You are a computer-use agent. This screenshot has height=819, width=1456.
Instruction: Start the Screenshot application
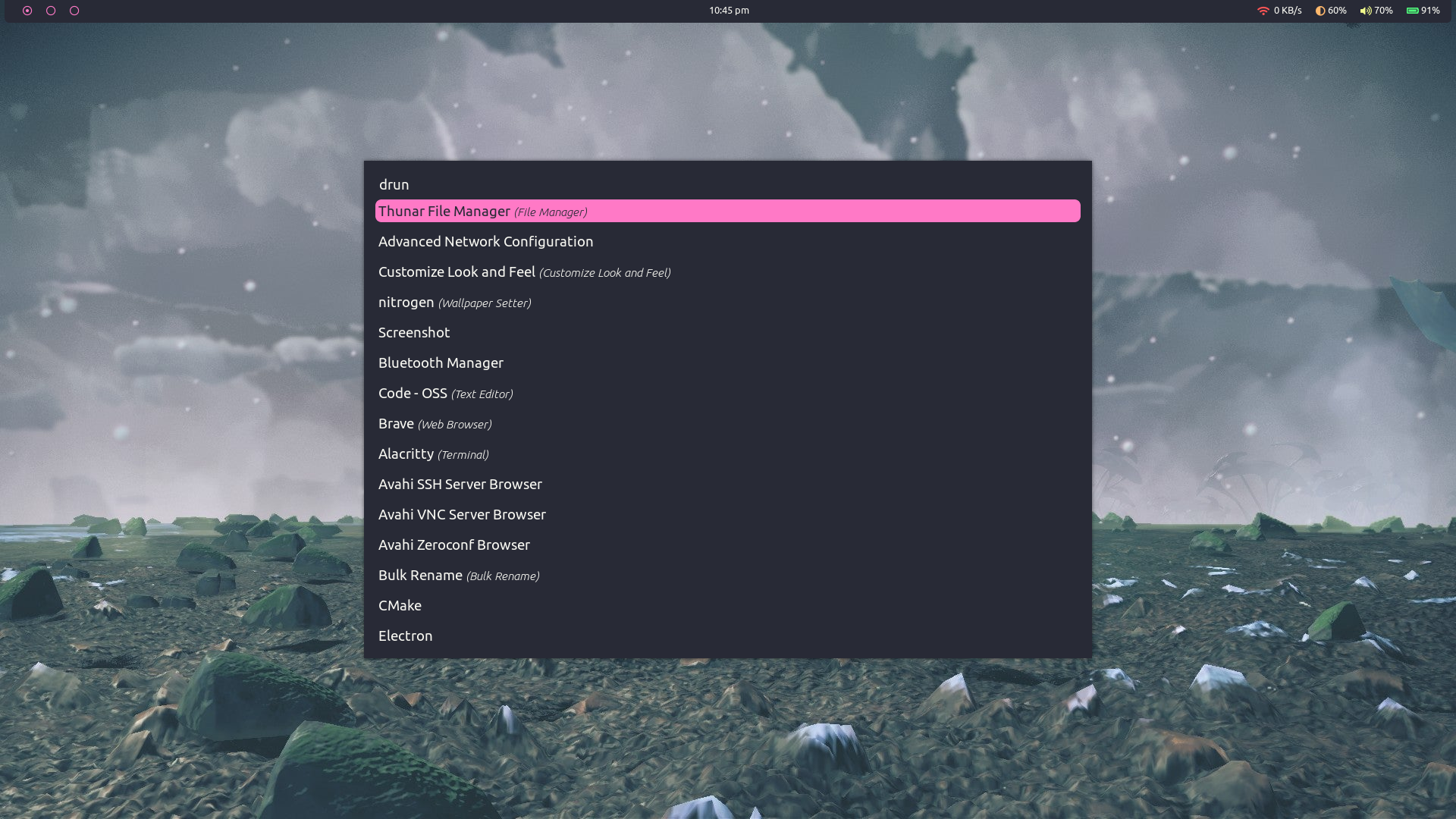pos(414,332)
